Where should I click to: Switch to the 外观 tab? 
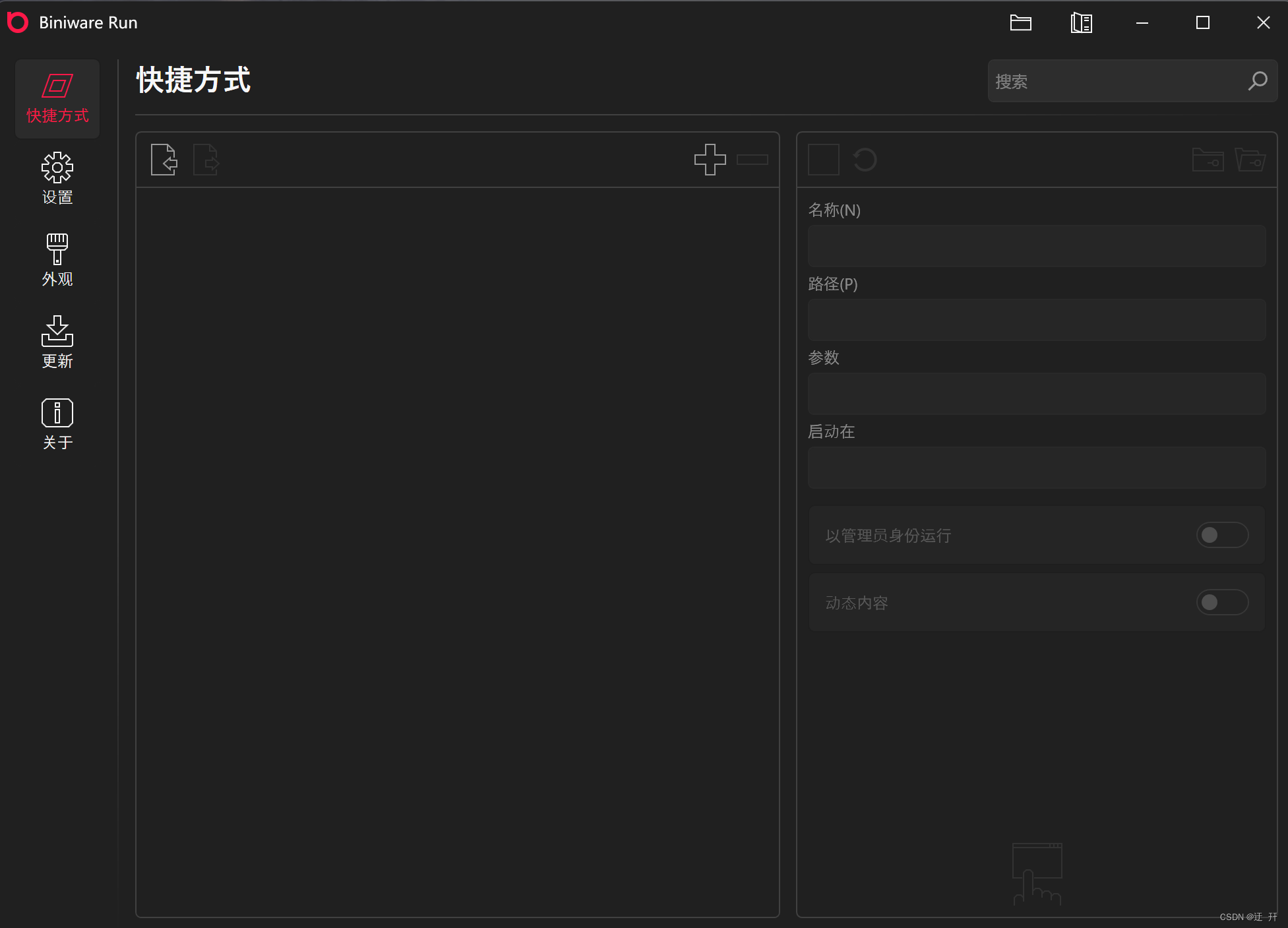click(x=57, y=261)
